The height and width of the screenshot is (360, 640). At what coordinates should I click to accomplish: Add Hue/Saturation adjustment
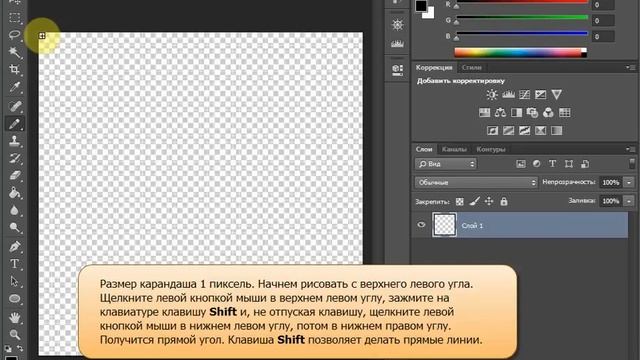pyautogui.click(x=484, y=113)
